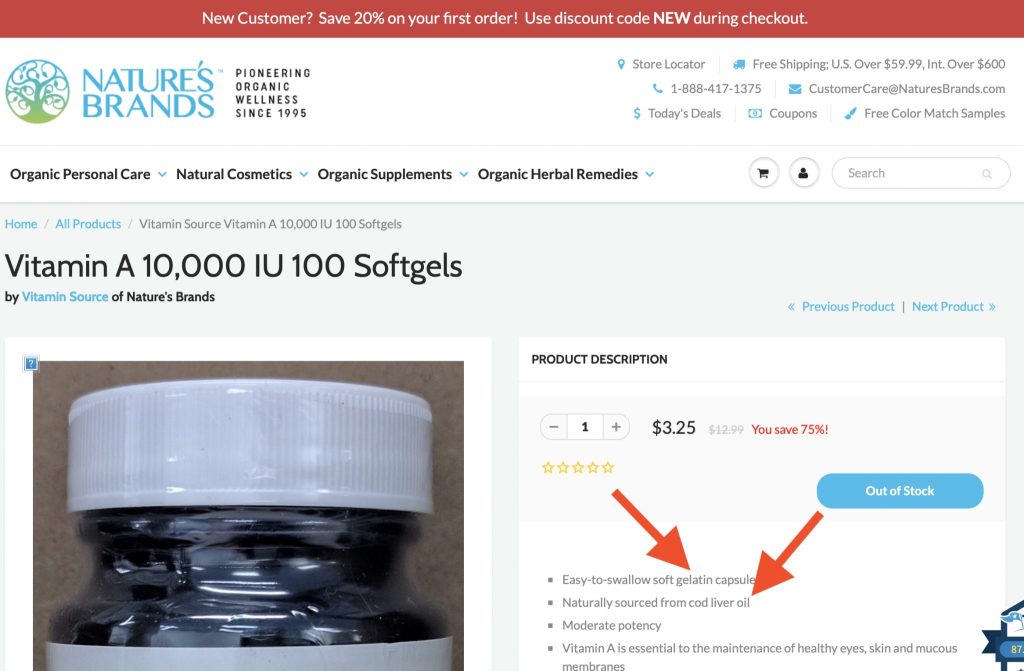Decrease quantity with the minus button
The image size is (1024, 671).
coord(554,427)
